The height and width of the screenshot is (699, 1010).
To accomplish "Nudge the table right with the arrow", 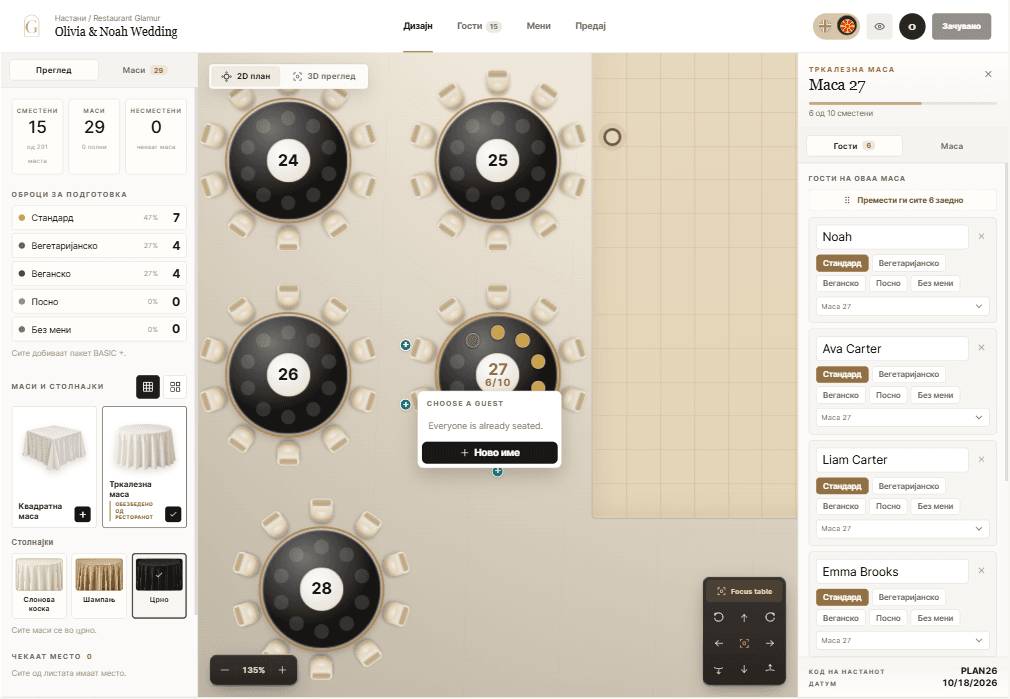I will [770, 643].
